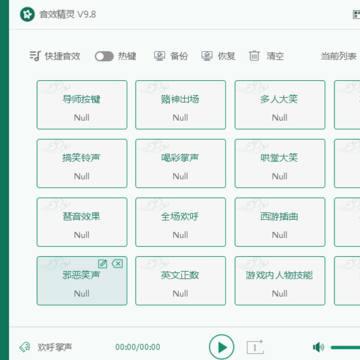Image resolution: width=360 pixels, height=360 pixels.
Task: Click the delete icon on 邪恶笑声 tile
Action: pos(117,264)
